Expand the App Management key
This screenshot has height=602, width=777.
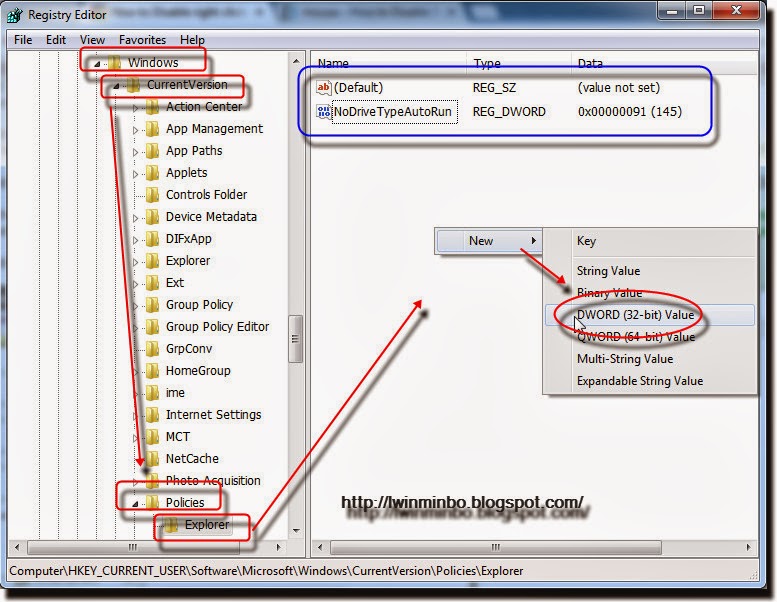135,130
